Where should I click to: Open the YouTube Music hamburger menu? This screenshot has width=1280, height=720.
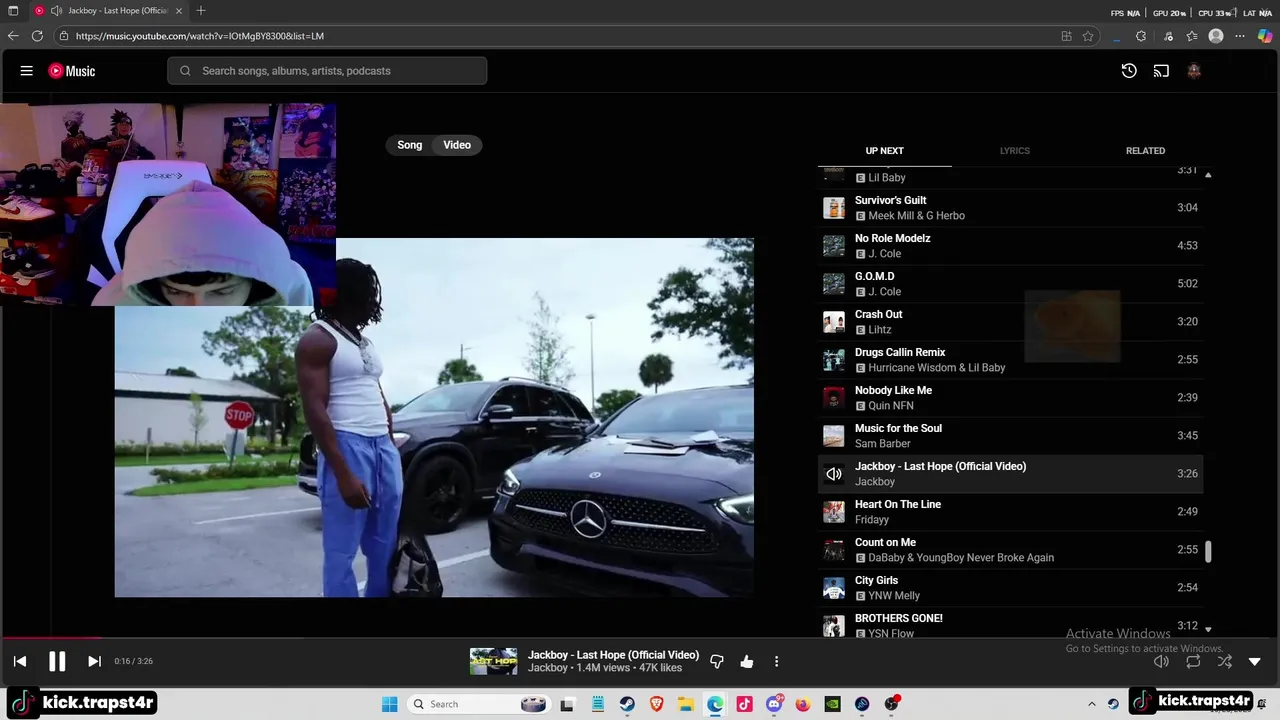[27, 71]
